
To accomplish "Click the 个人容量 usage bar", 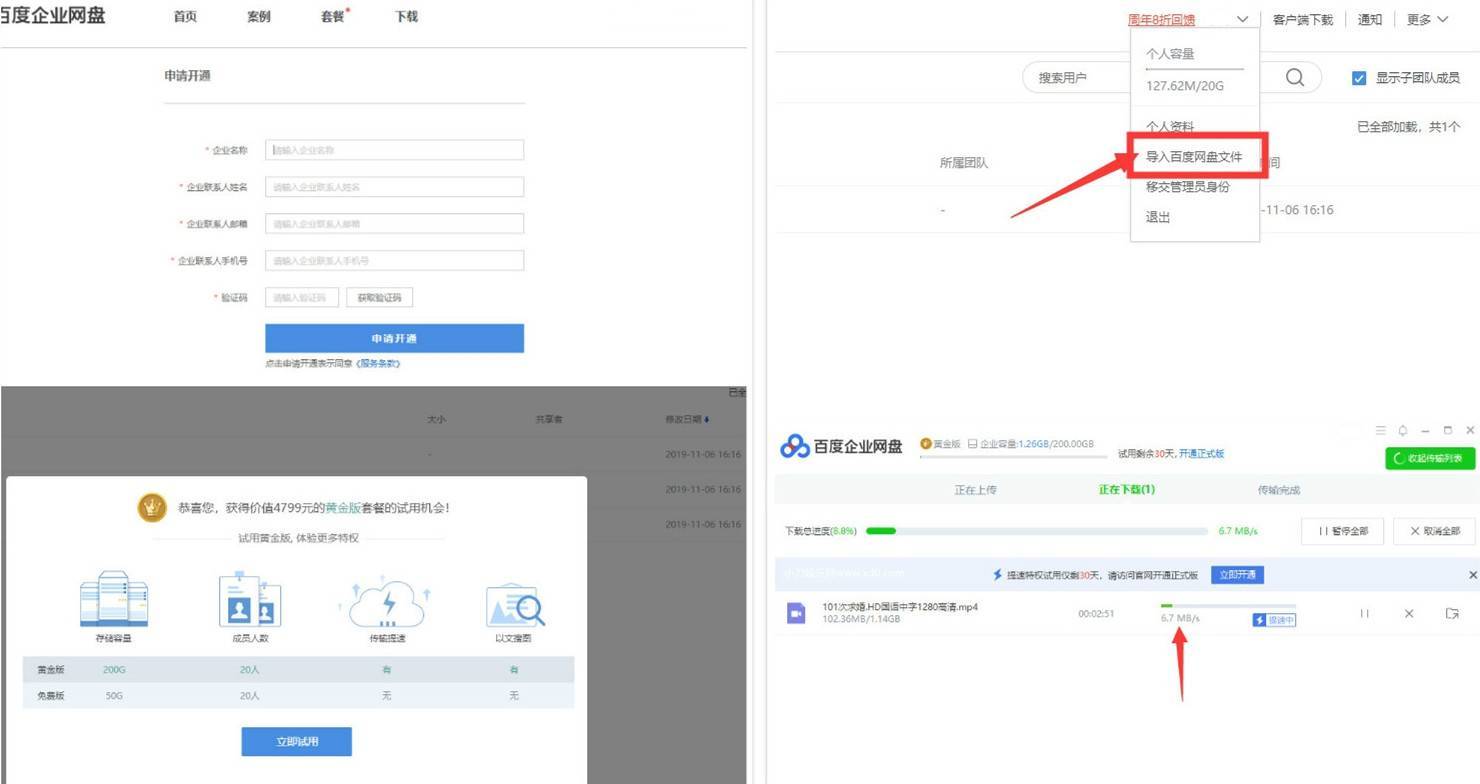I will 1195,69.
